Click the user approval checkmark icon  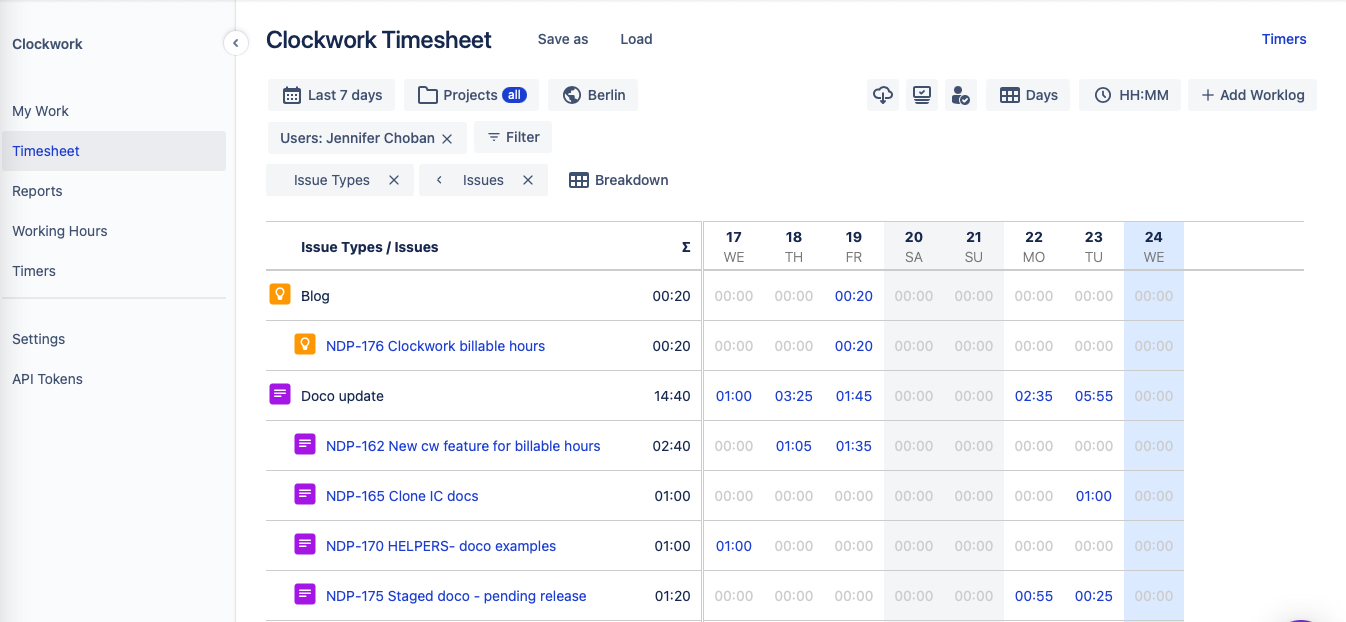tap(960, 95)
